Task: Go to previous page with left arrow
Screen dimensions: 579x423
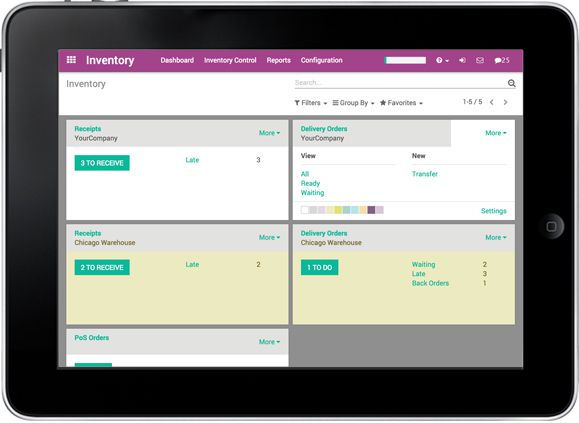Action: tap(491, 102)
